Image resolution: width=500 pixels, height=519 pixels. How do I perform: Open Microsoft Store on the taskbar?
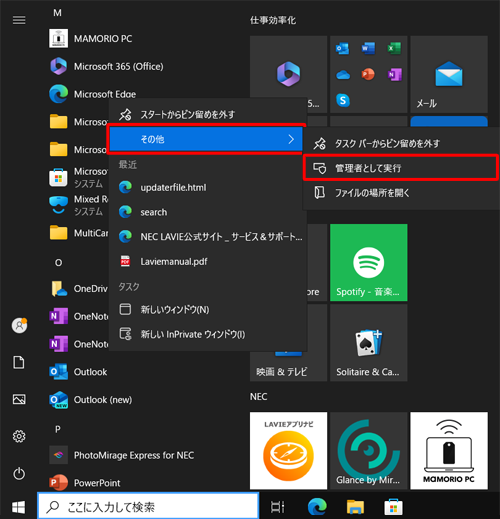pyautogui.click(x=393, y=507)
